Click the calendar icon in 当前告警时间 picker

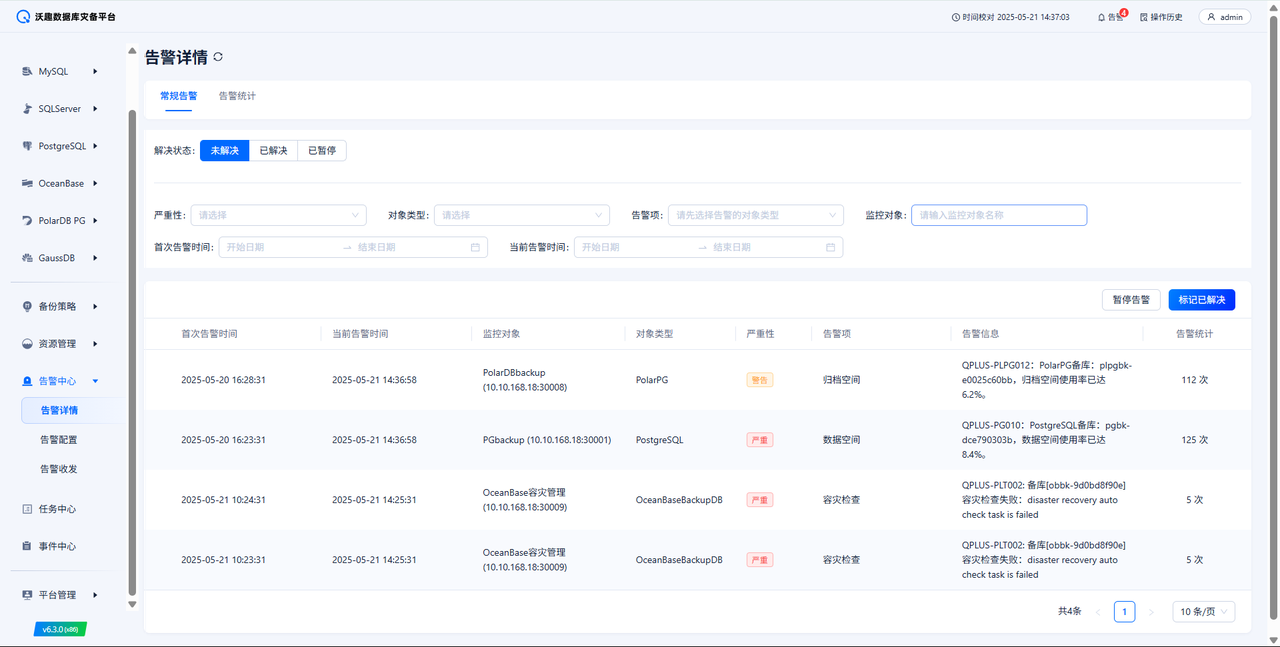point(830,247)
